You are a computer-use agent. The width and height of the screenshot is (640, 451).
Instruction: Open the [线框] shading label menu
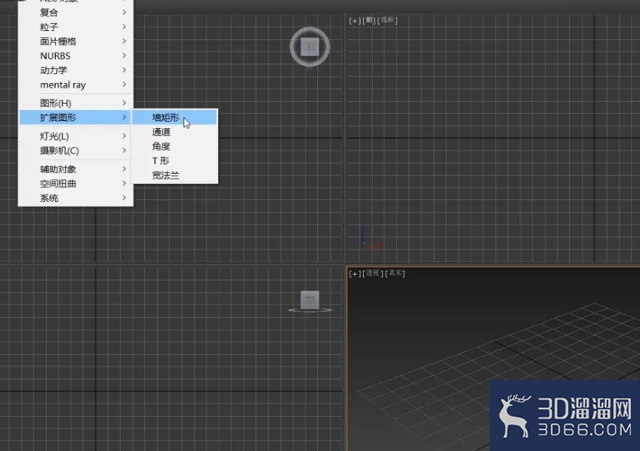[387, 20]
